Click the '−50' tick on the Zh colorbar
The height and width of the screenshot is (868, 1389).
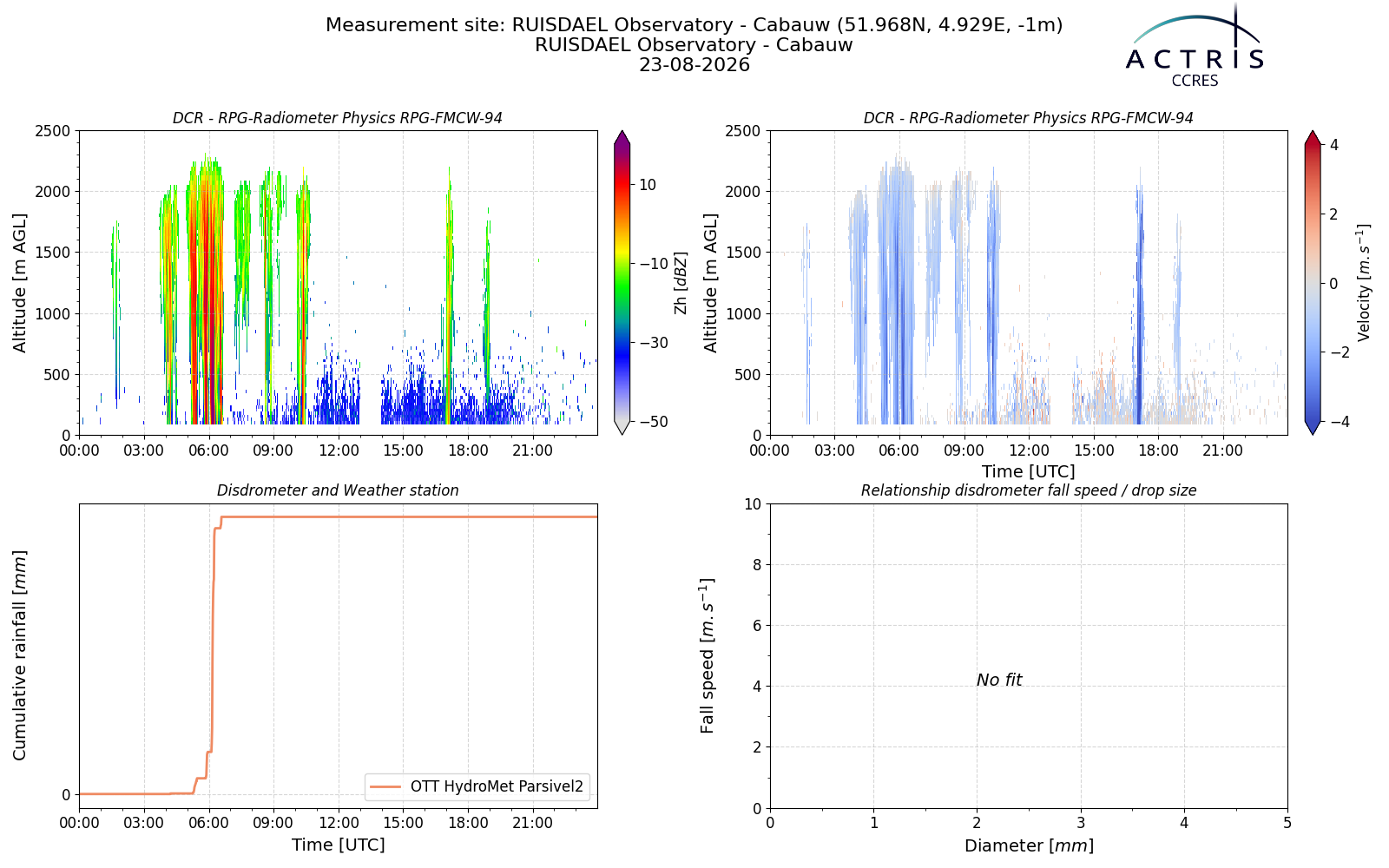[654, 423]
